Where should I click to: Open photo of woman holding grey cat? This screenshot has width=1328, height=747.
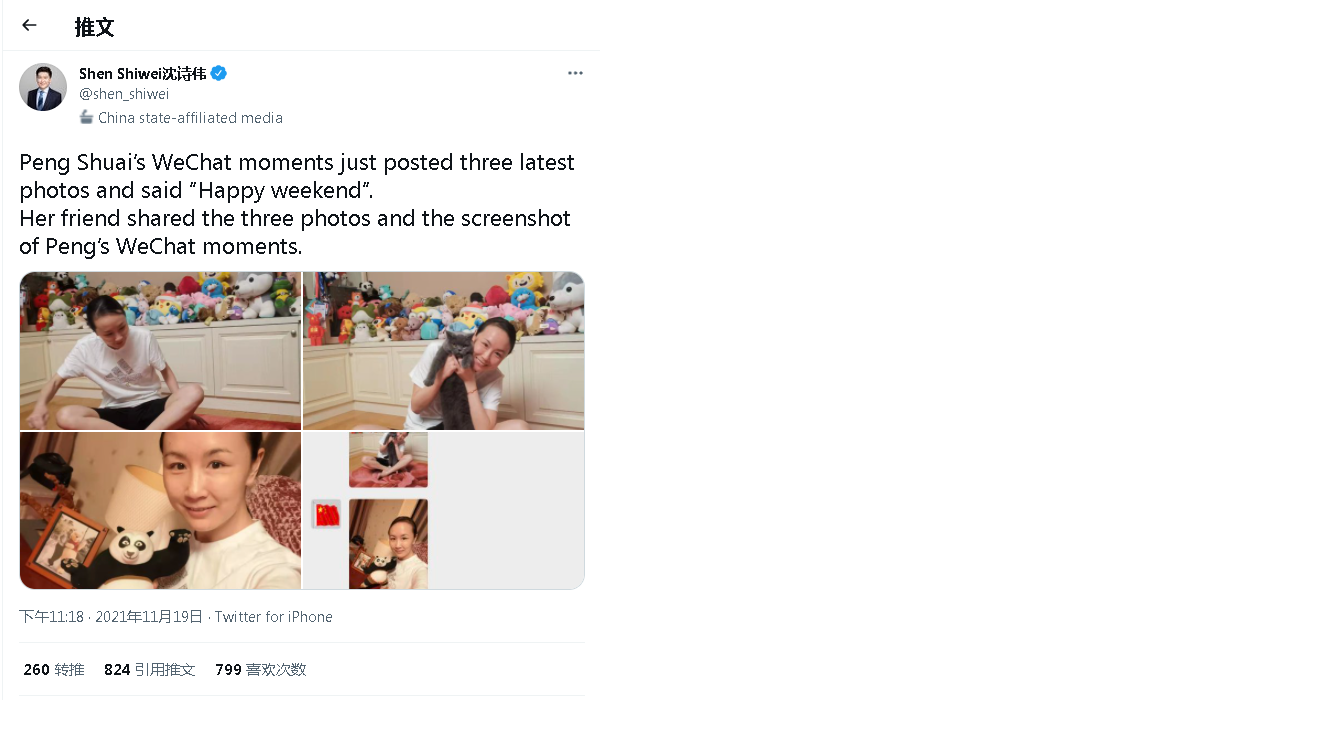443,351
